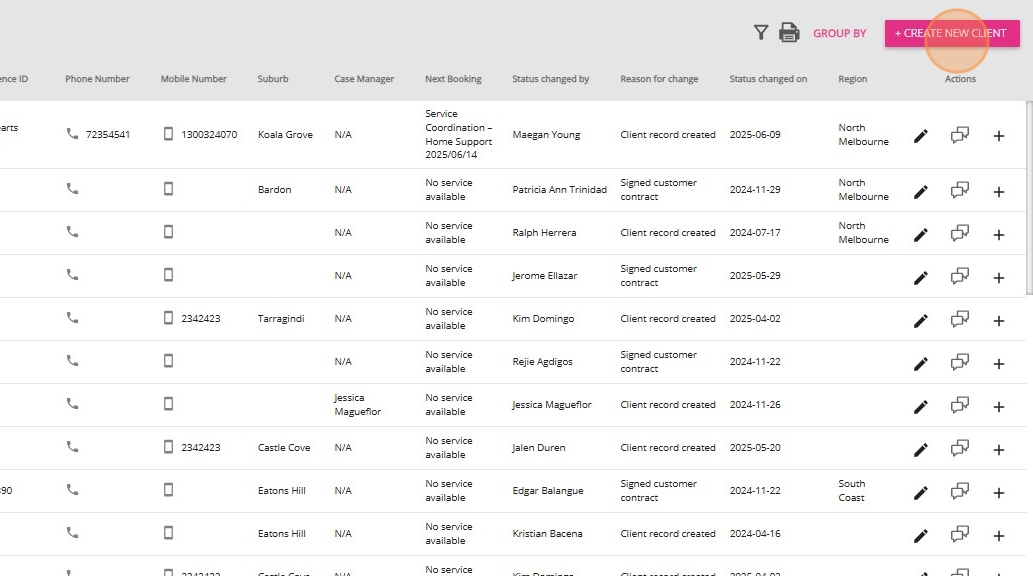1033x576 pixels.
Task: Click the Jerome Ellazar name cell
Action: click(544, 275)
